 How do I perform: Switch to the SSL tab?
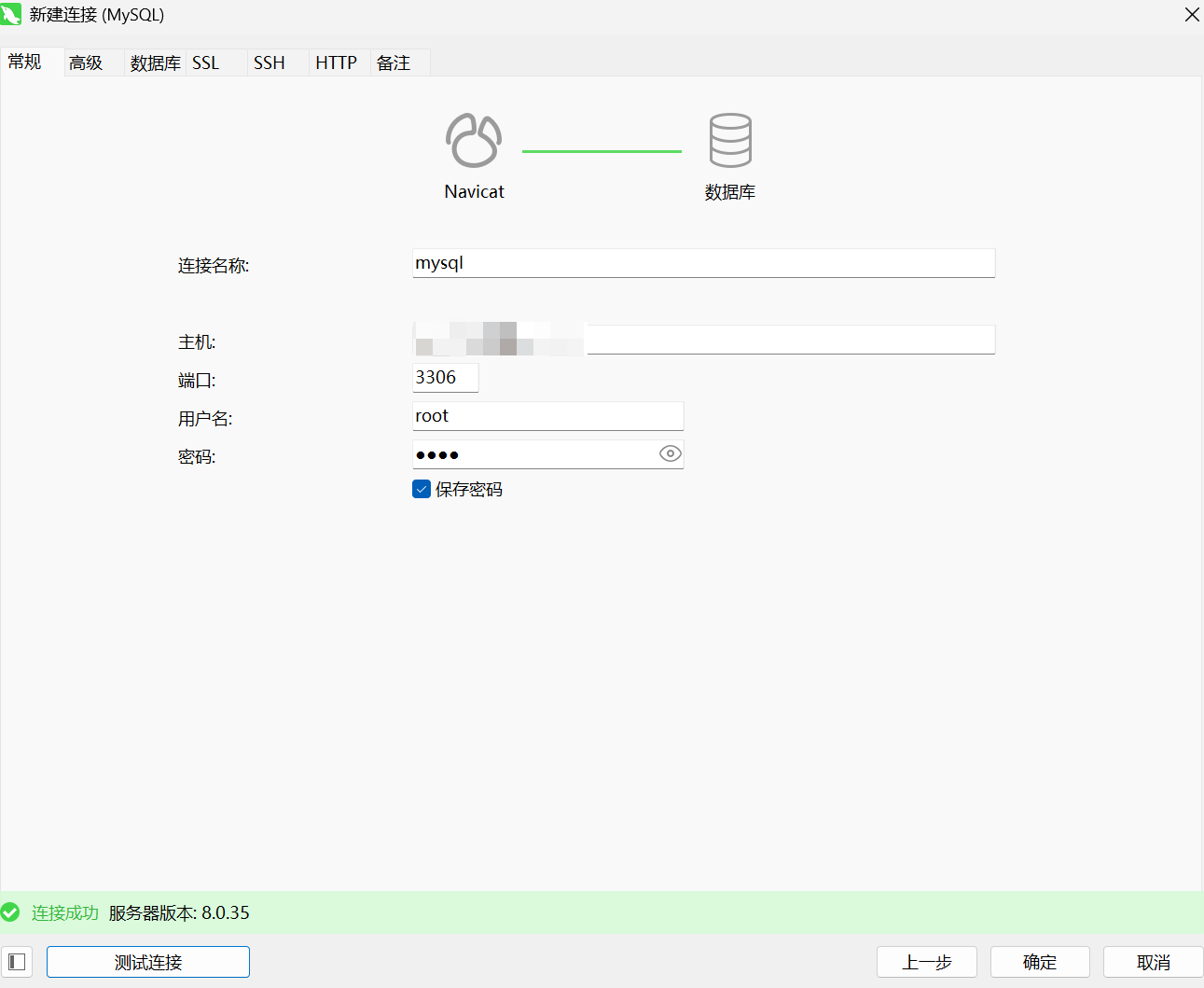pos(206,63)
